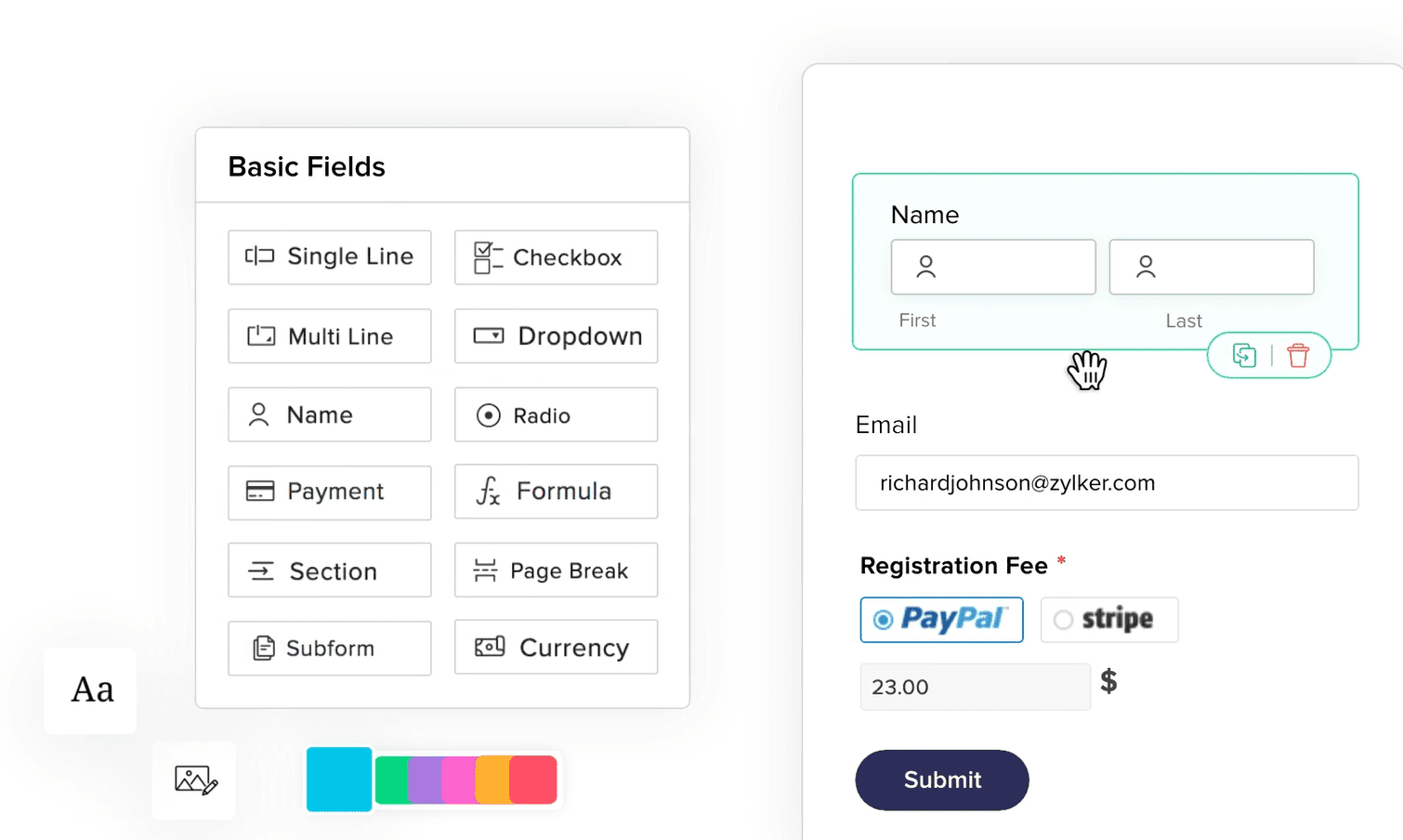Add a Payment field

(330, 492)
